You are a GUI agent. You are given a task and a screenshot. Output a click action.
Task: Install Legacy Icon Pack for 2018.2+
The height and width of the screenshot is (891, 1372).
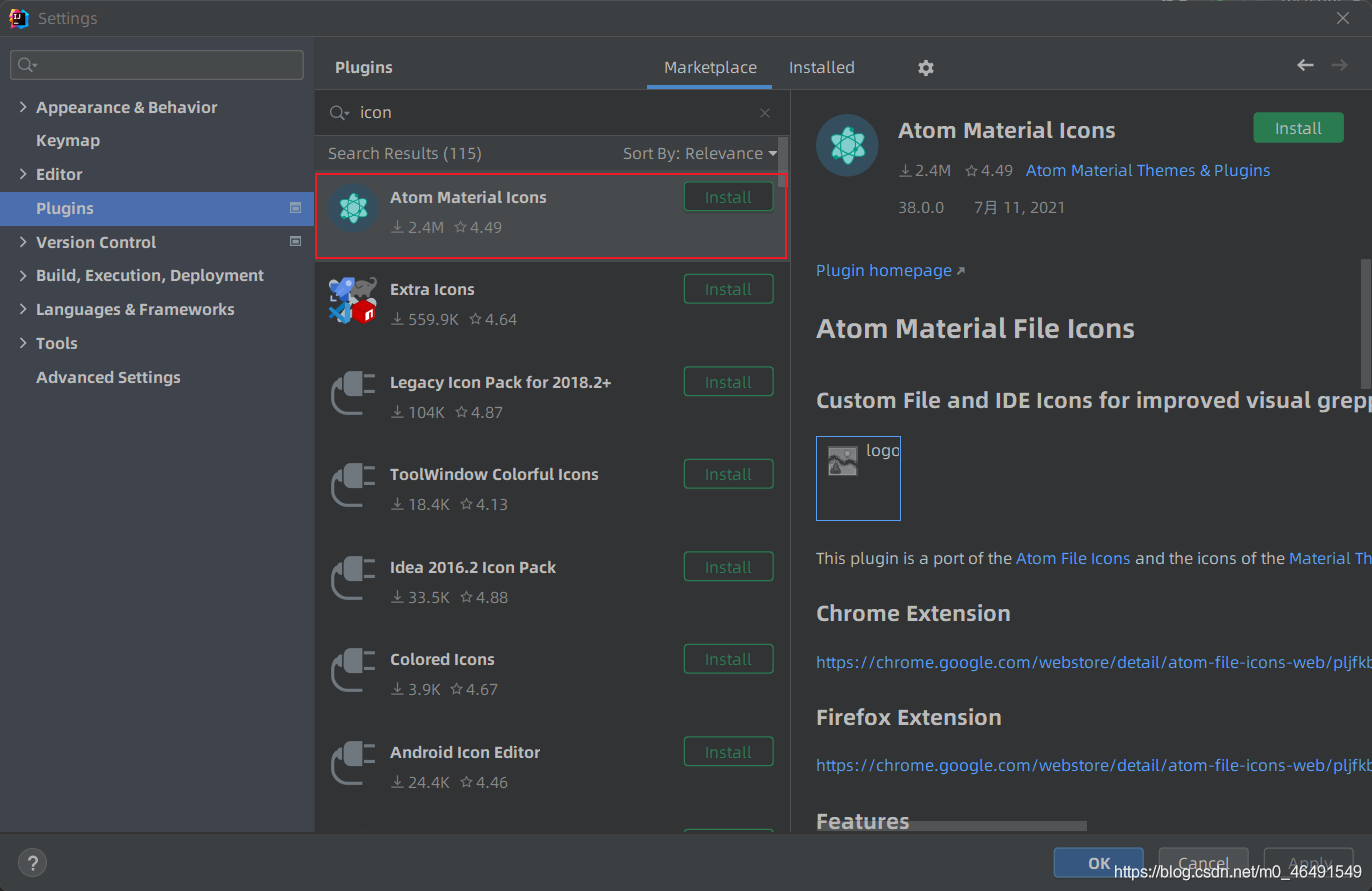pyautogui.click(x=728, y=382)
